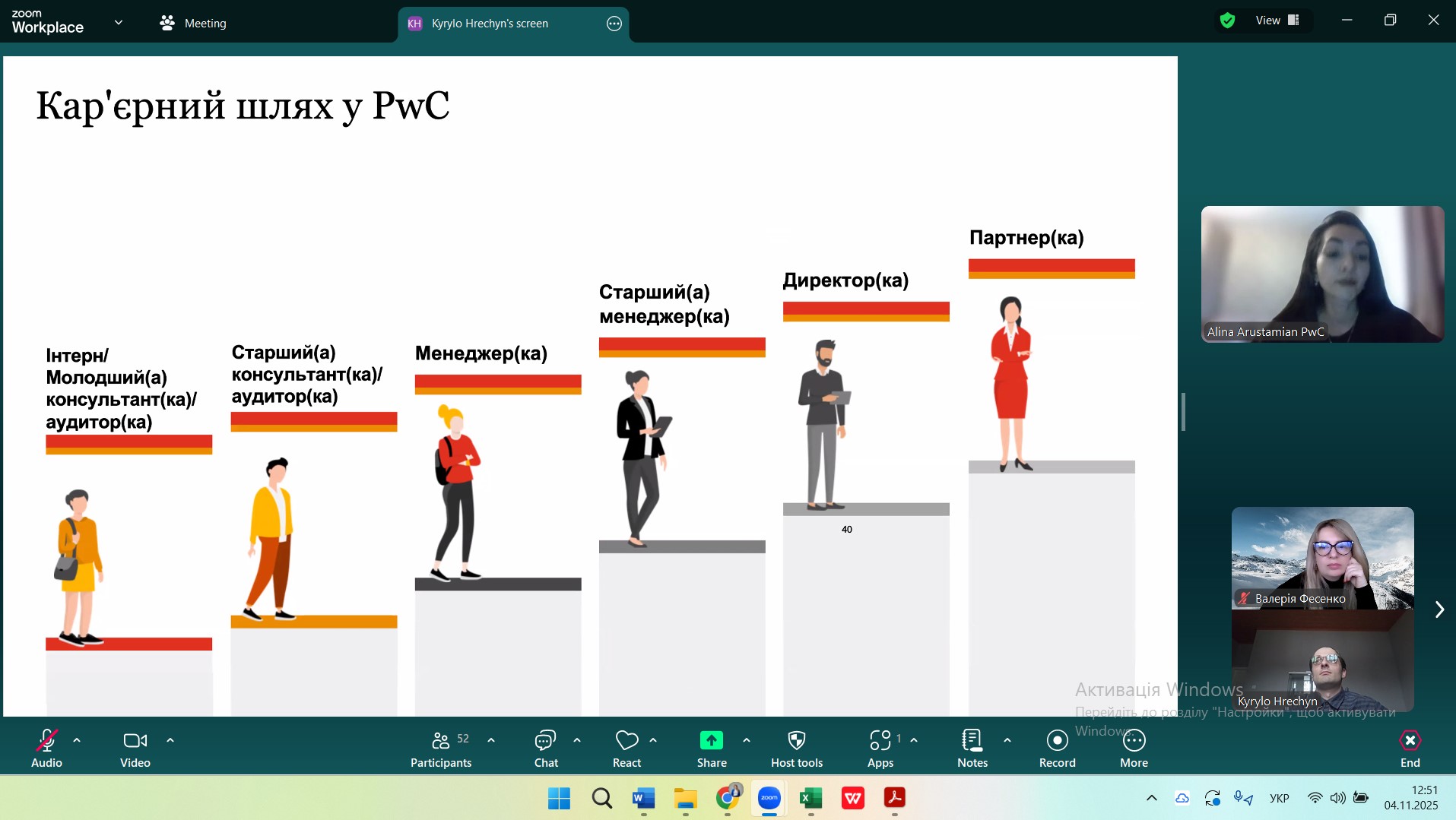The image size is (1456, 820).
Task: Expand the Audio settings arrow
Action: click(77, 739)
